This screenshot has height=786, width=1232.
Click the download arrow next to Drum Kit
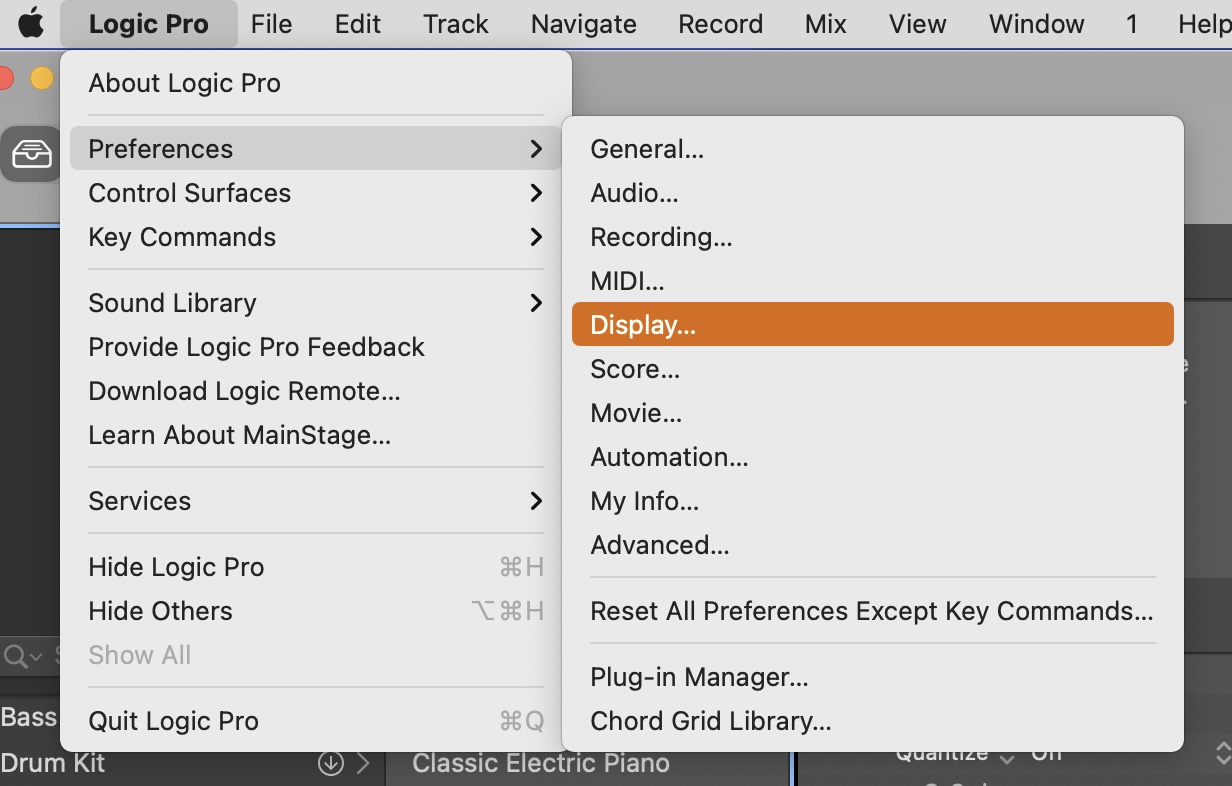point(330,763)
